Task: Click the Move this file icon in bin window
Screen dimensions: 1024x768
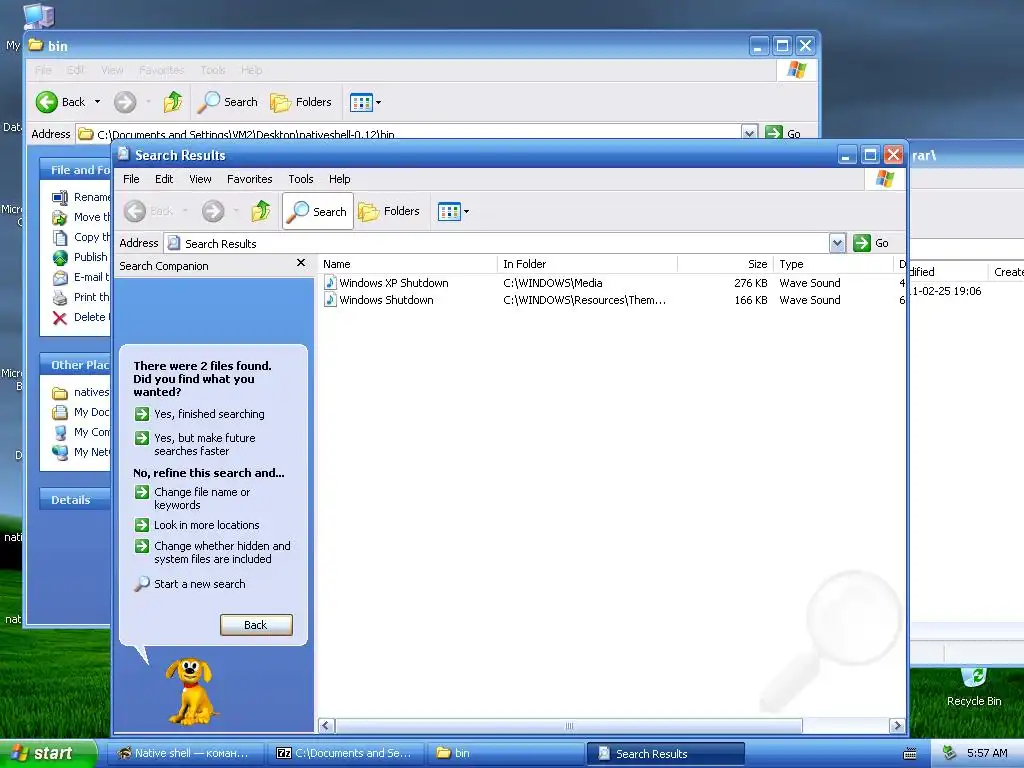Action: point(59,217)
